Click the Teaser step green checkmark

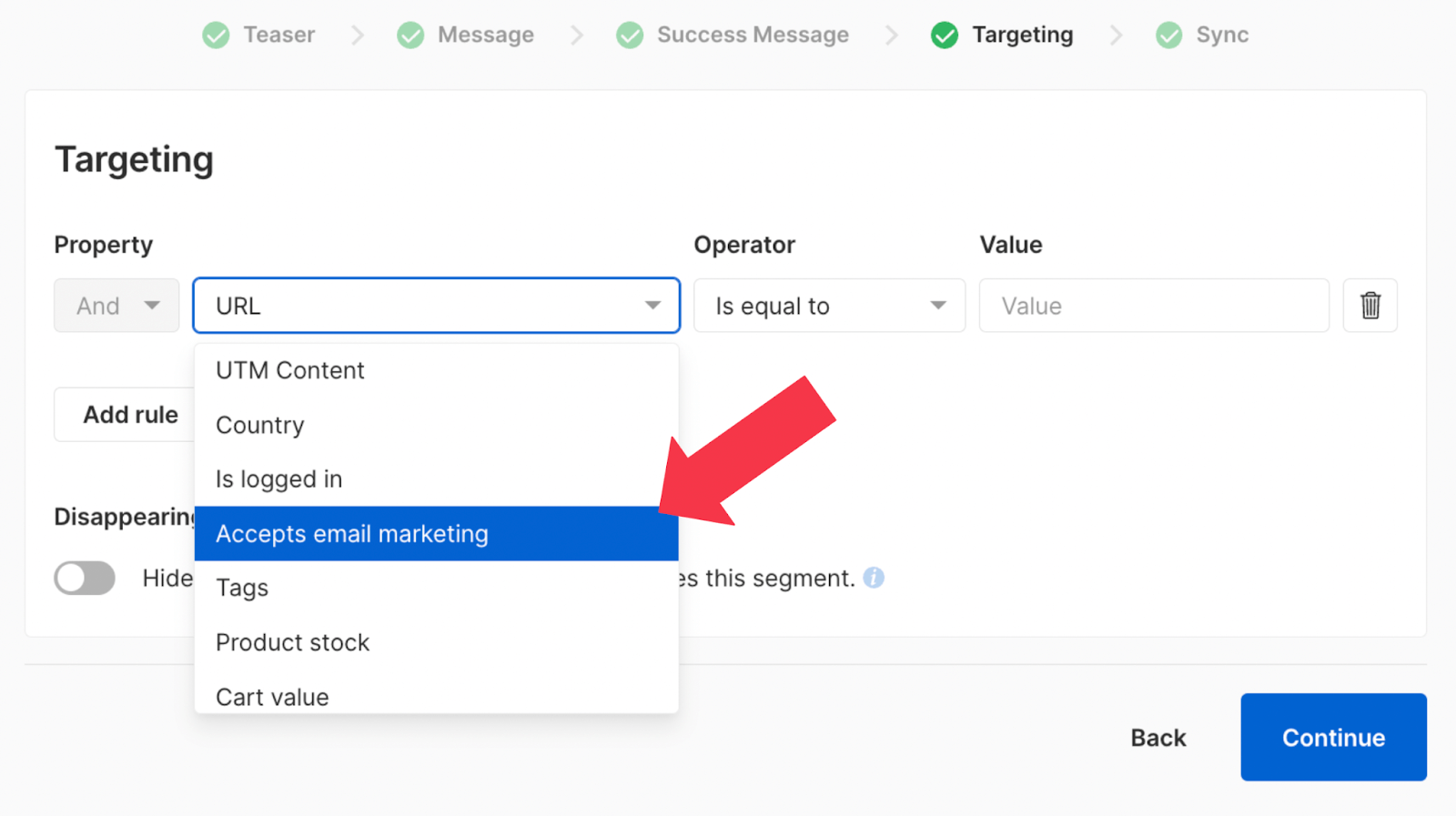(216, 35)
